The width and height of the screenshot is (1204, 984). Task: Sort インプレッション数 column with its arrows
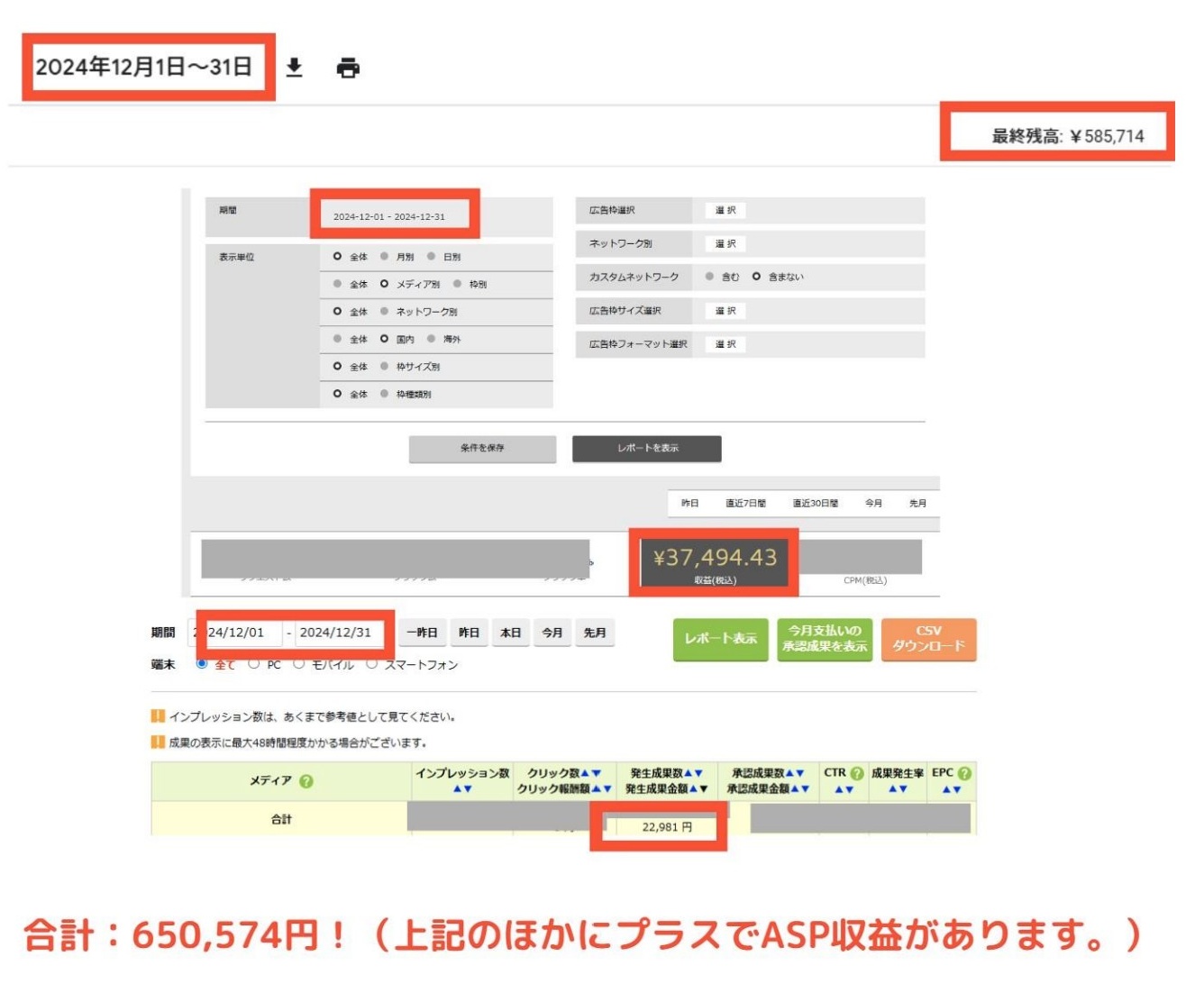click(462, 789)
